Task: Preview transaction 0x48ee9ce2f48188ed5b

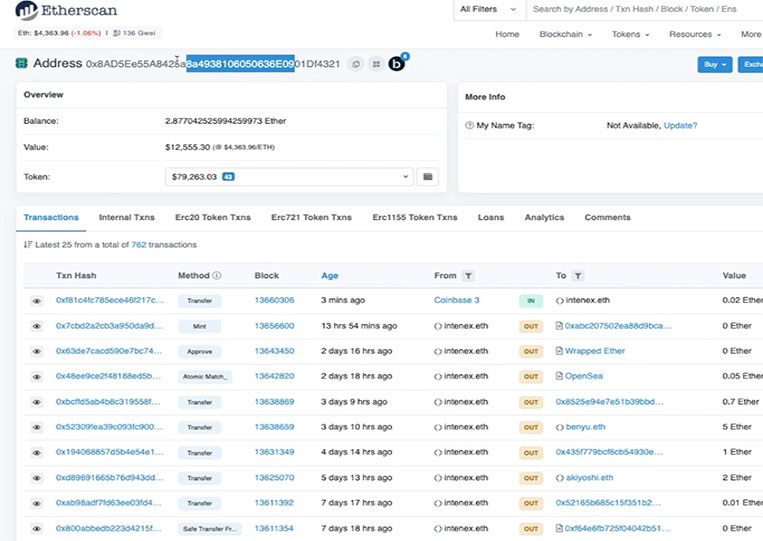Action: point(36,377)
